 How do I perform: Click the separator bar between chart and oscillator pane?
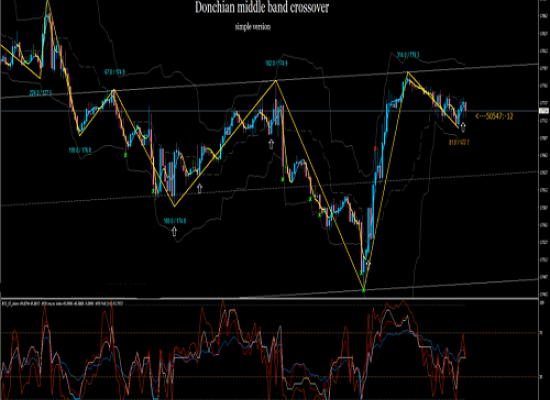[x=269, y=299]
